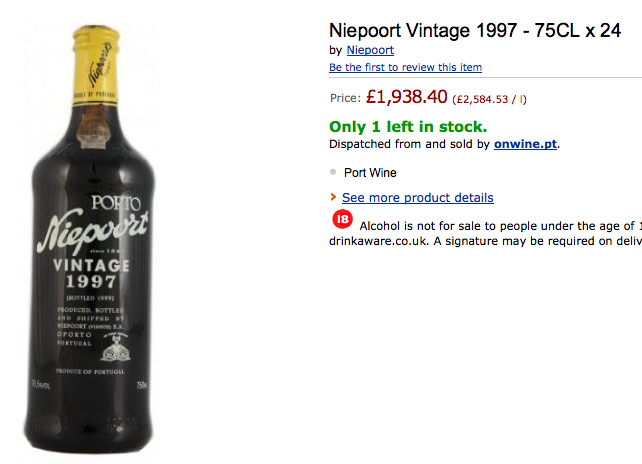Click the Niepoort Vintage 1997 product title
642x464 pixels.
pos(475,30)
